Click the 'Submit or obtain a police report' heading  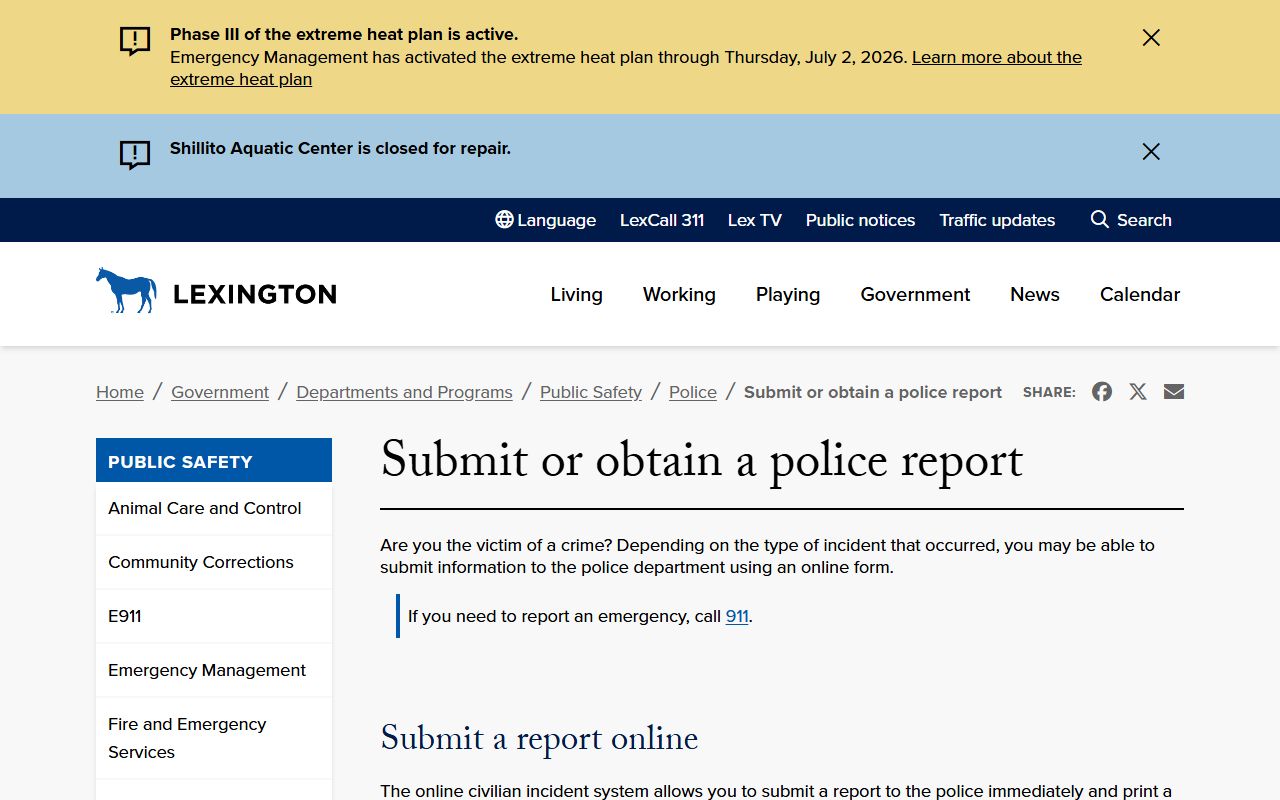702,460
